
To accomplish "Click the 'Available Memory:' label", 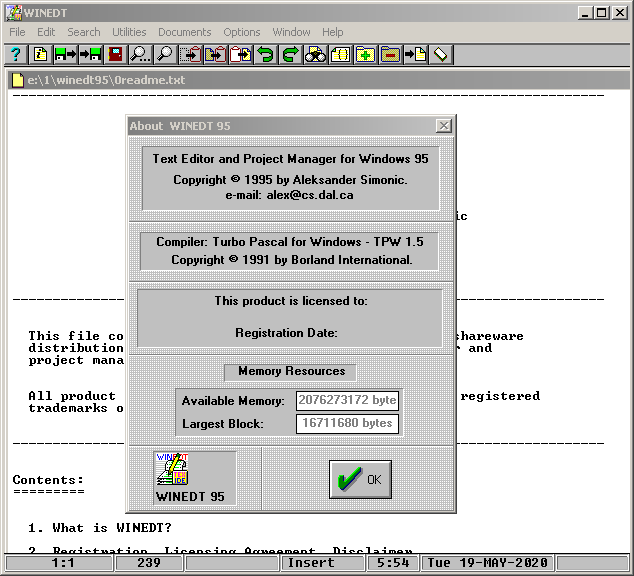I will point(233,401).
